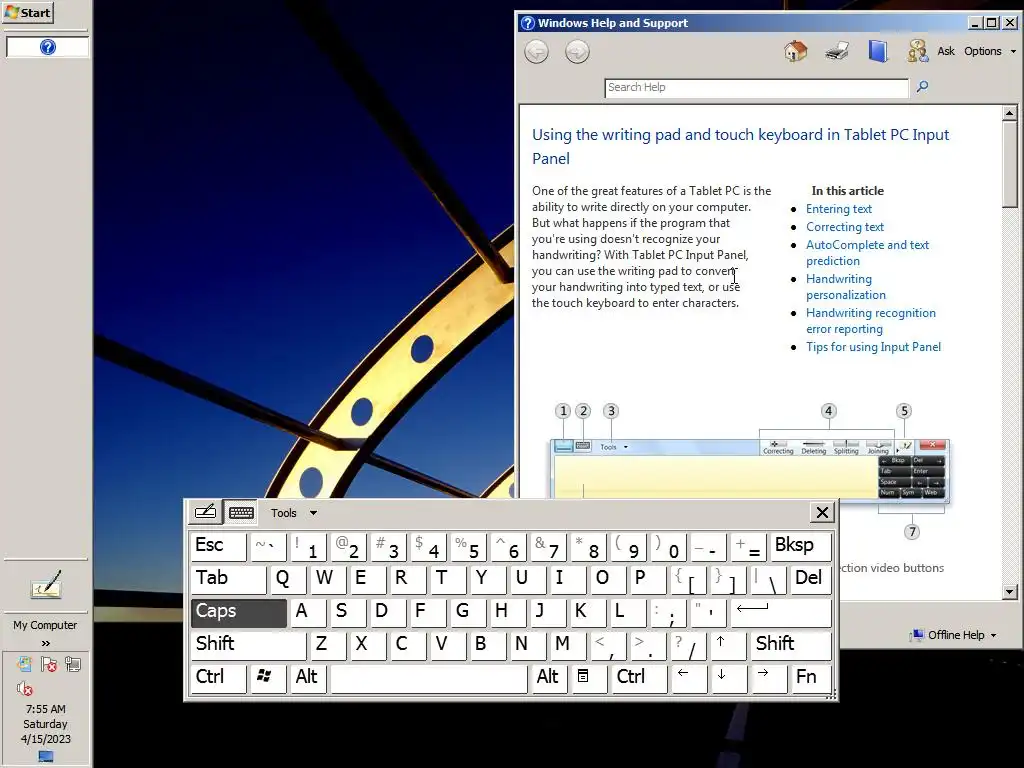Click the Forward arrow in Help window
This screenshot has width=1024, height=768.
click(x=577, y=52)
